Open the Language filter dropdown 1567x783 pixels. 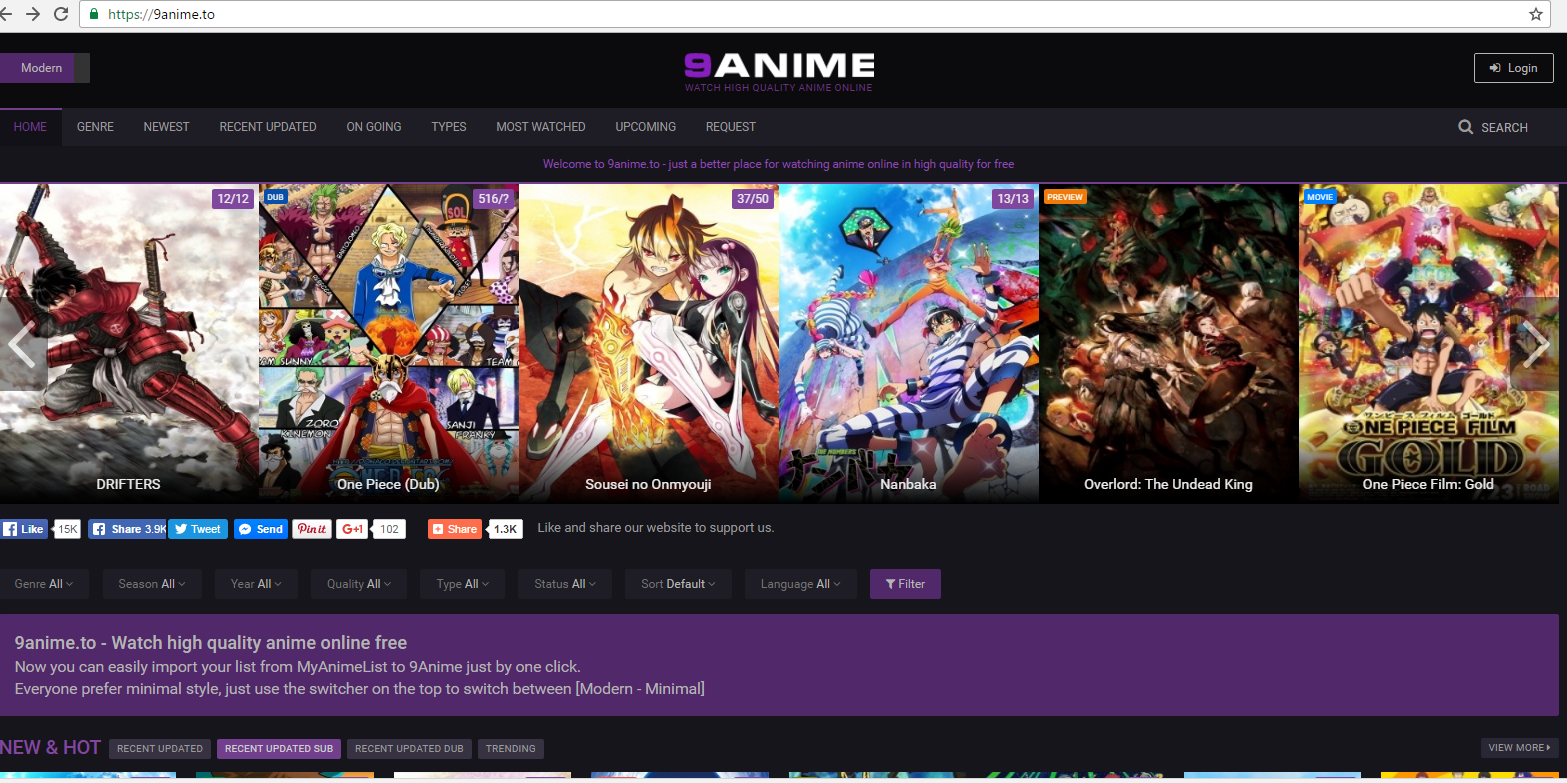[x=801, y=584]
